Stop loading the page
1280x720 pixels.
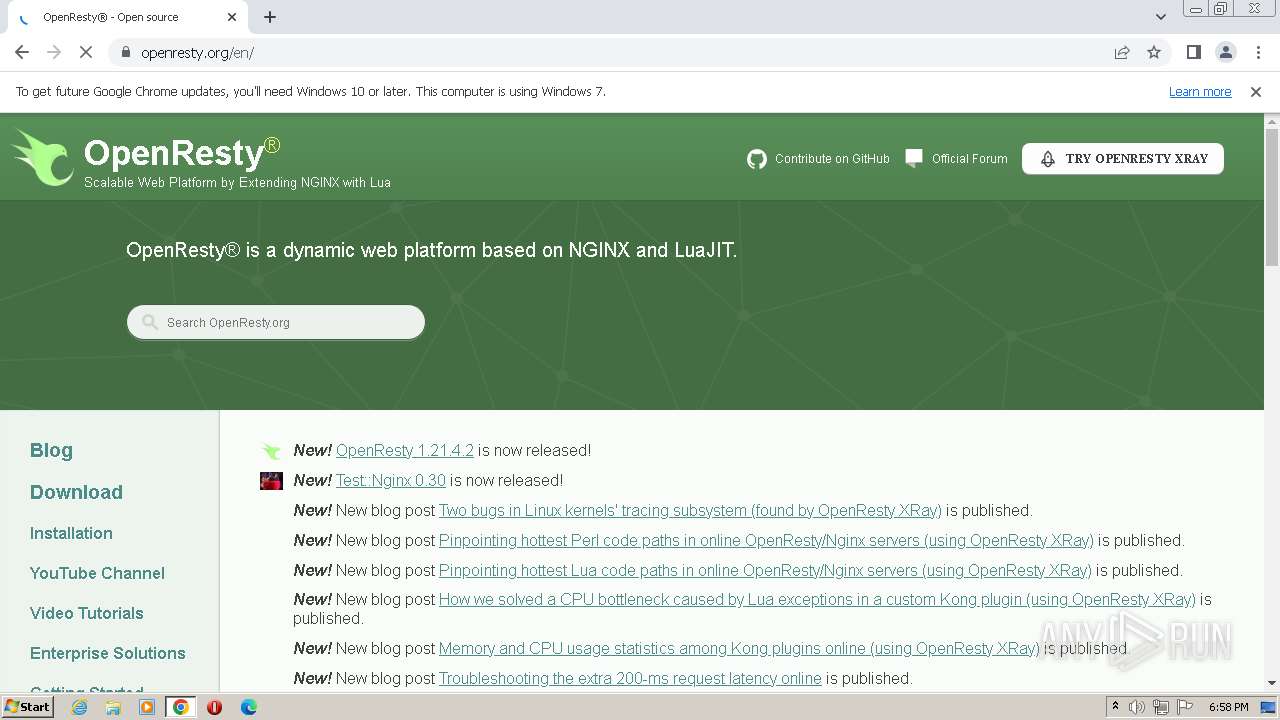click(x=86, y=52)
